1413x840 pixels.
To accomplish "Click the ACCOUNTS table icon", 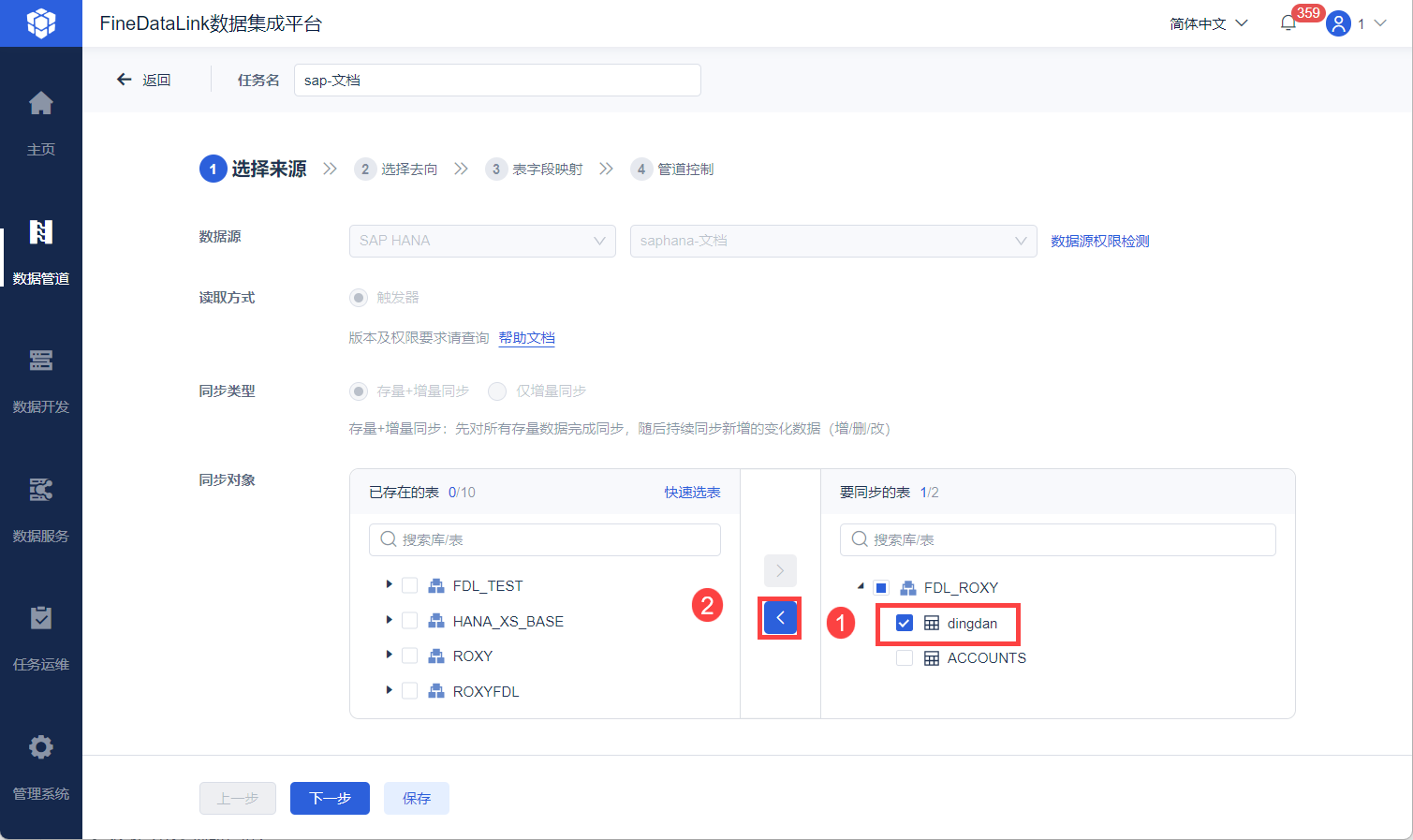I will pyautogui.click(x=932, y=658).
